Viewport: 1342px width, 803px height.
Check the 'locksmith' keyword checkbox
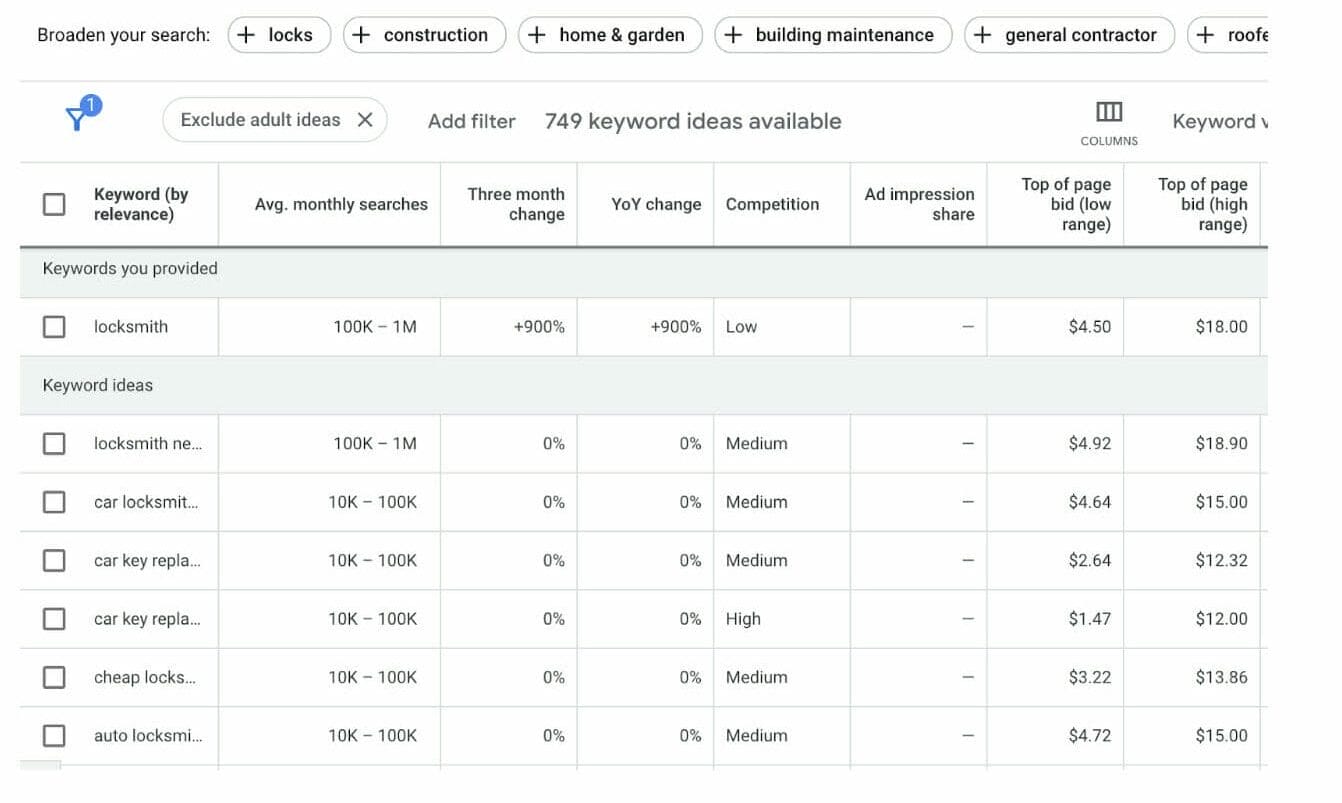54,327
